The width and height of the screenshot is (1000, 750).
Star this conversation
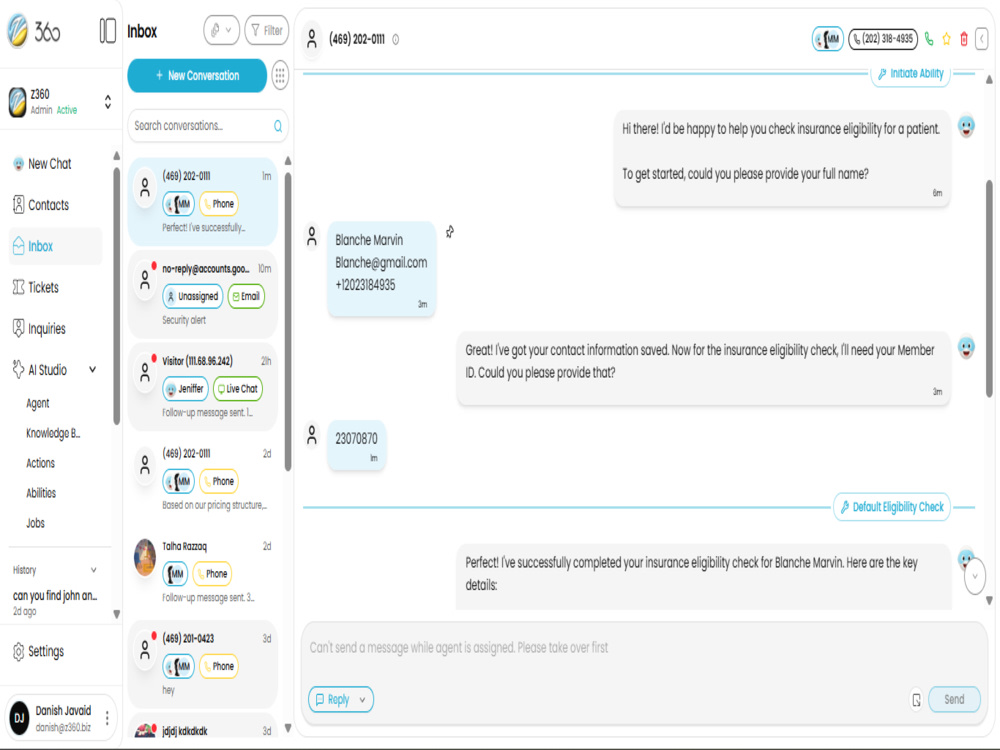click(946, 39)
